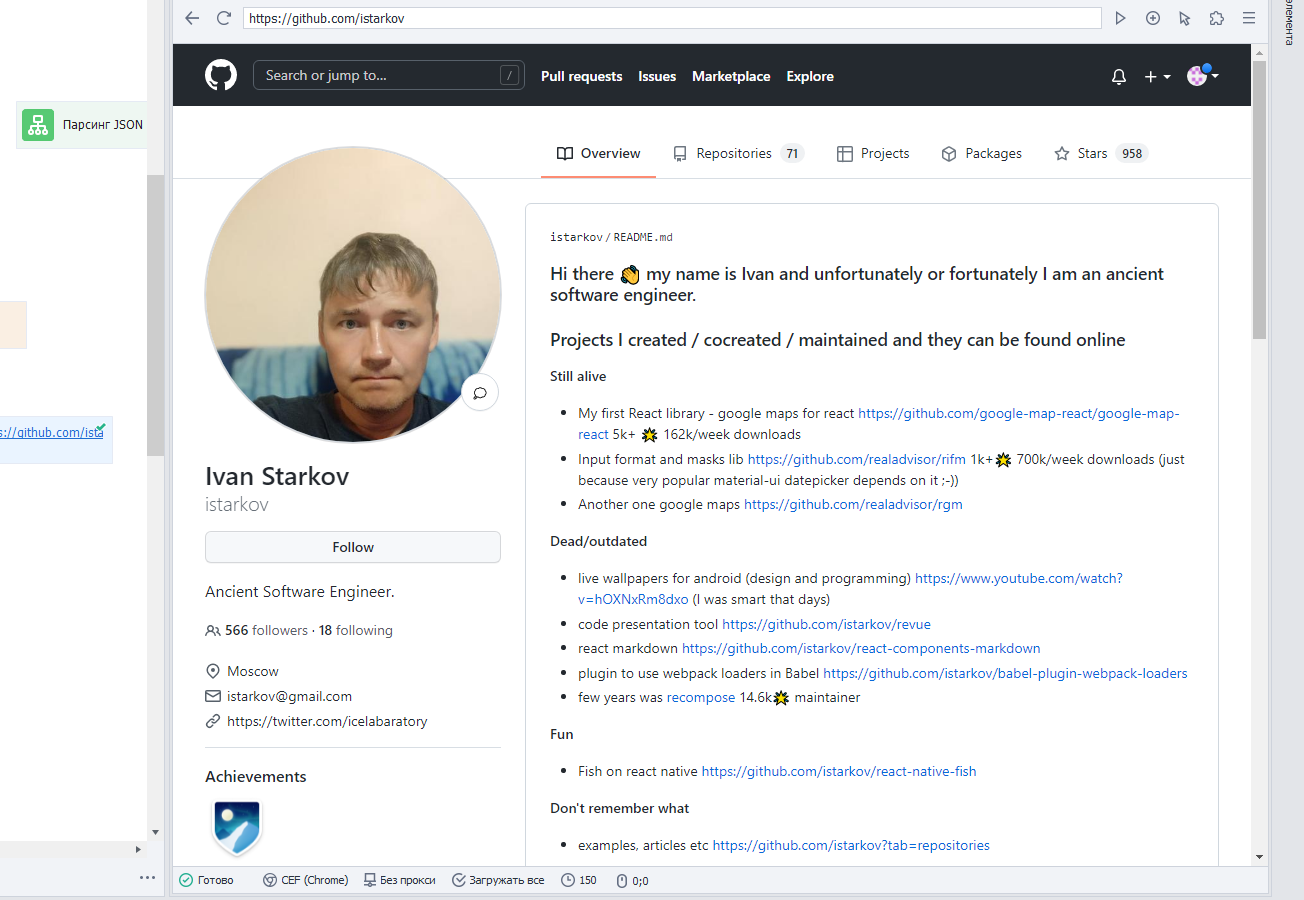1304x900 pixels.
Task: Click the web page vertical scrollbar
Action: coord(1259,200)
